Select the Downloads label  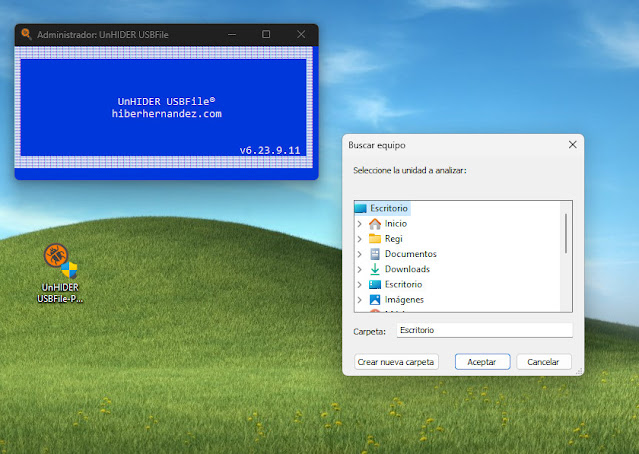(x=408, y=269)
